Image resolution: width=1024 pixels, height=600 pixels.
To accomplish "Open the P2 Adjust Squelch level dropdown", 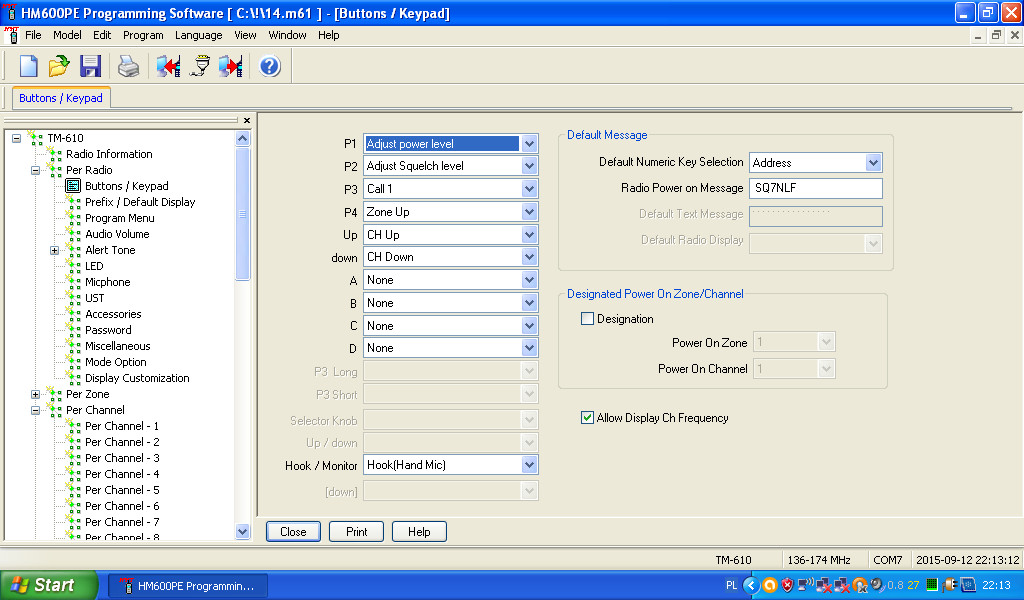I will (530, 166).
